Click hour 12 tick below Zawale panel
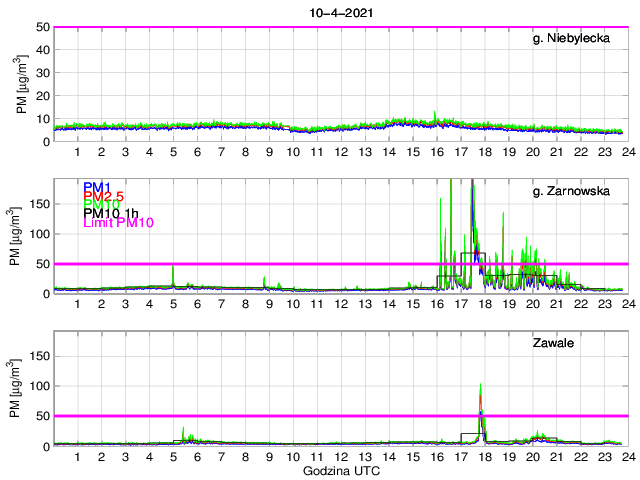 [x=340, y=456]
